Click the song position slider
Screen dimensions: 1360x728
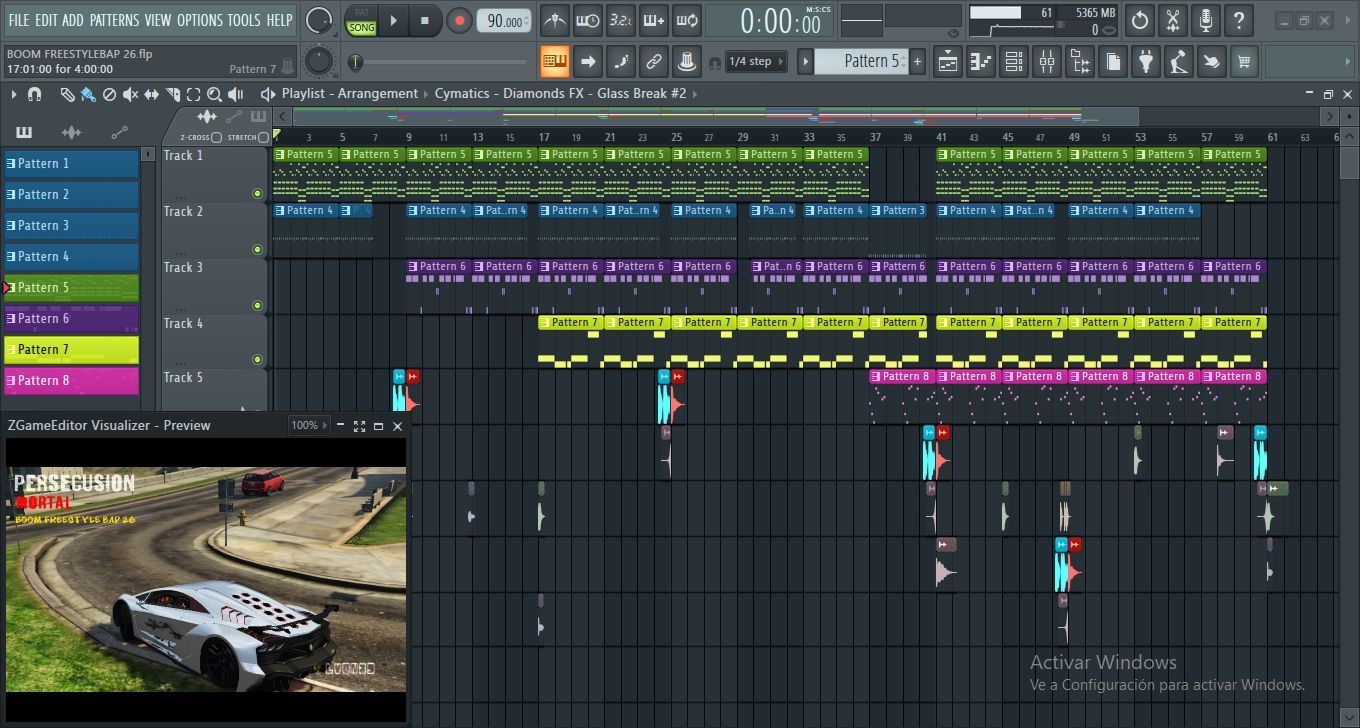click(x=438, y=63)
